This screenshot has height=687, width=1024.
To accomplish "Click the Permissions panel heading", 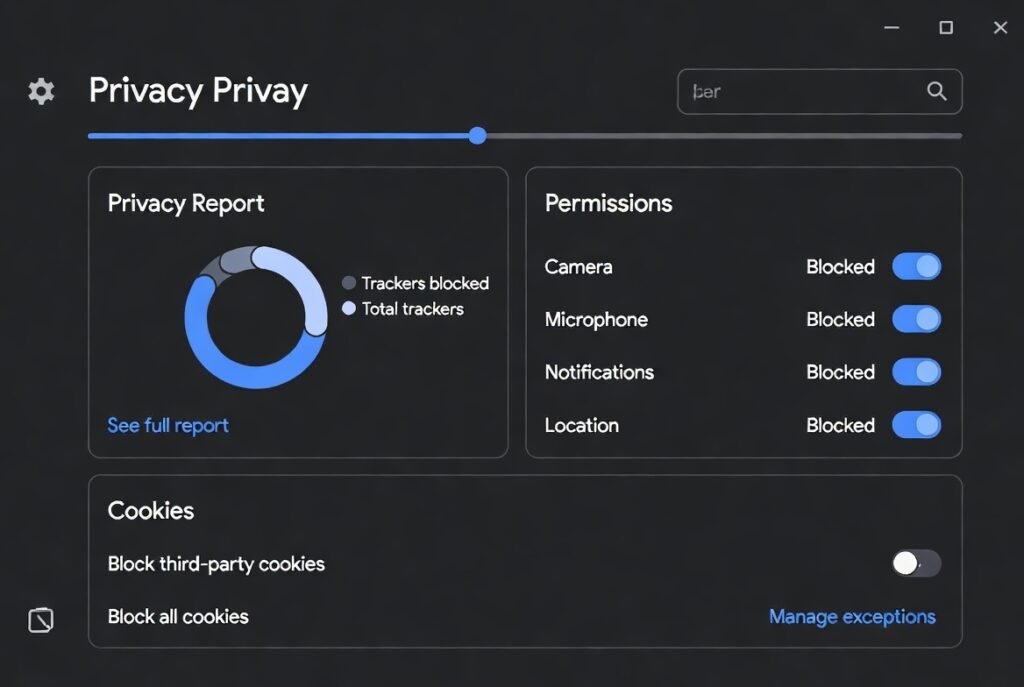I will point(608,203).
